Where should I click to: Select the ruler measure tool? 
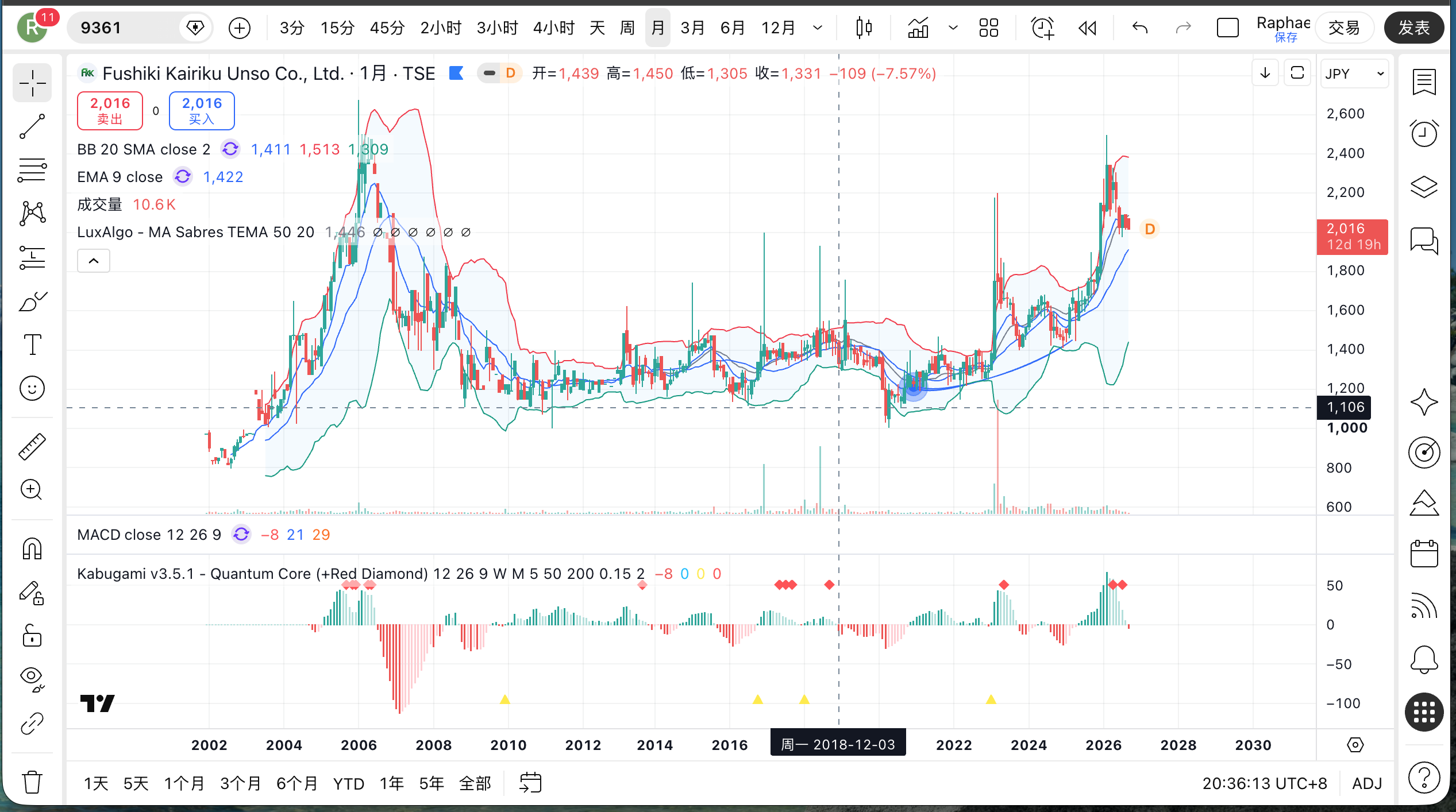(x=32, y=447)
